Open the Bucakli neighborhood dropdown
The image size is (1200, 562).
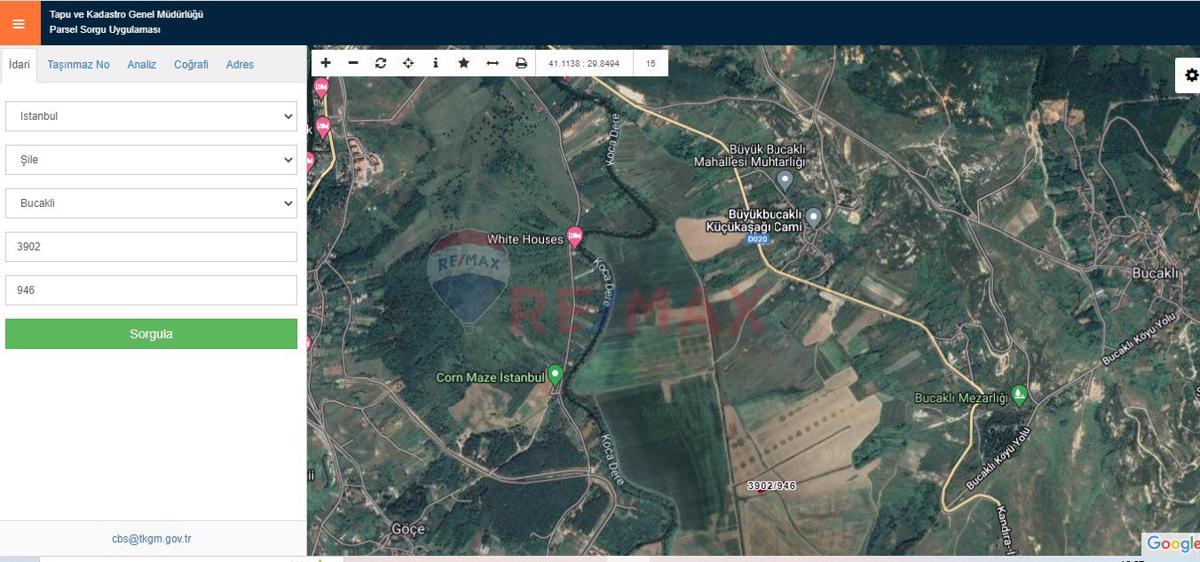coord(151,203)
